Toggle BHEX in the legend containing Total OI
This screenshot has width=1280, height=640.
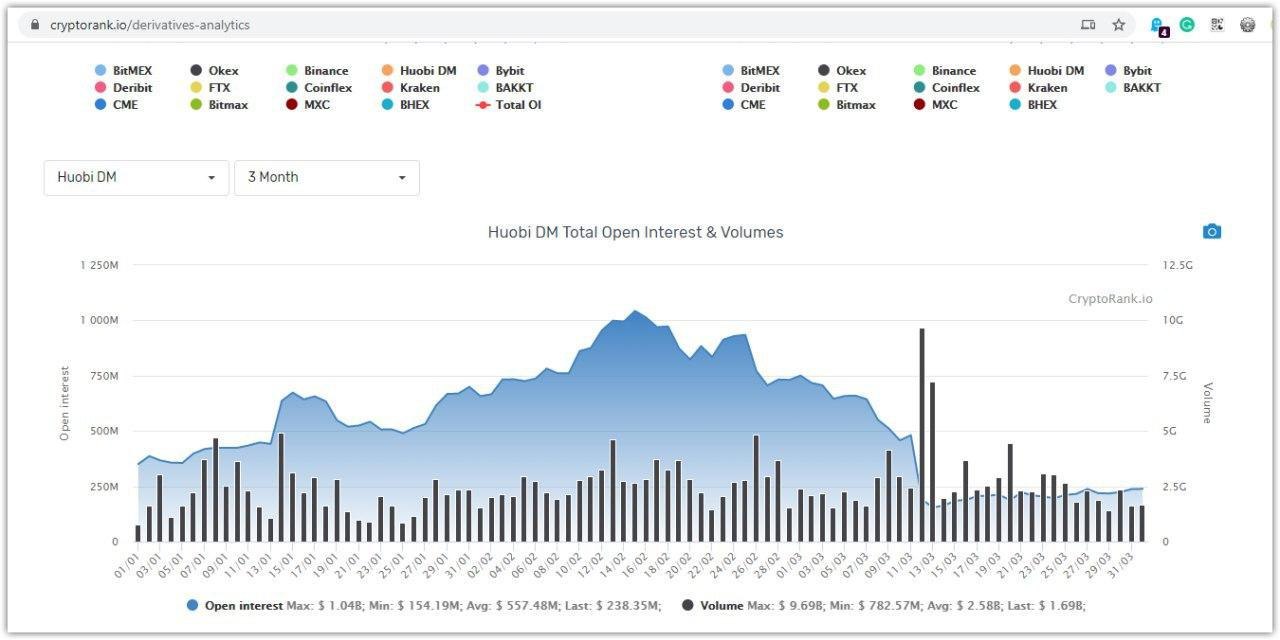click(405, 105)
